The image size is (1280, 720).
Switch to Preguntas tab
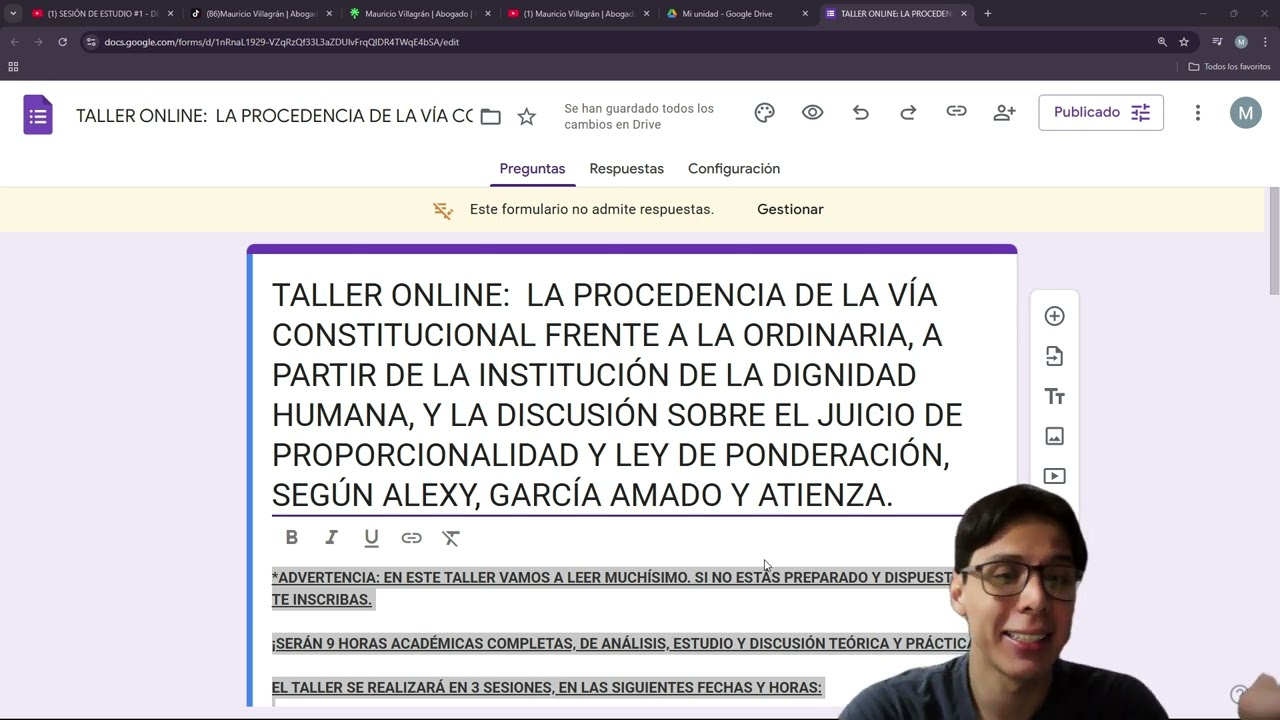532,169
